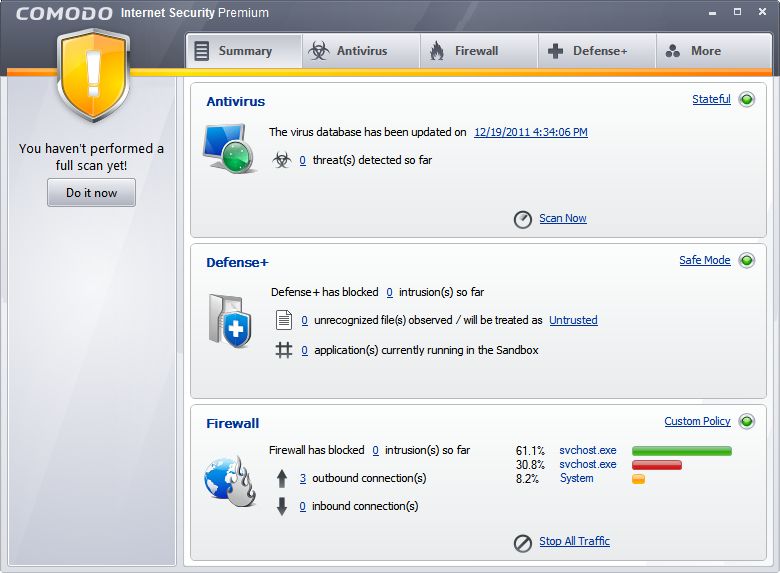Image resolution: width=780 pixels, height=573 pixels.
Task: Click the green svchost.exe traffic bar
Action: (x=682, y=451)
